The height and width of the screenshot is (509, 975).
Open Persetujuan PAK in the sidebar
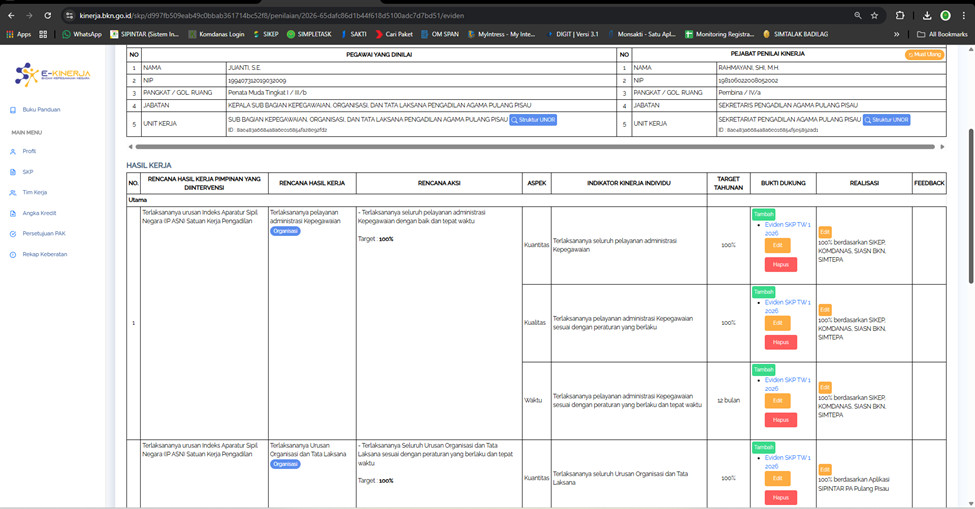tap(44, 233)
